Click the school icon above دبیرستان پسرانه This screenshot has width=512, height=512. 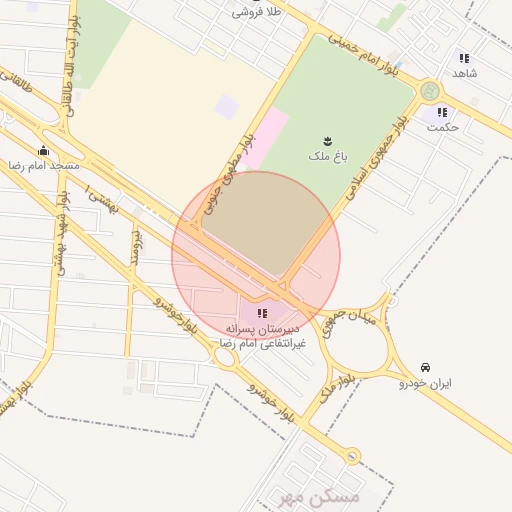point(262,313)
